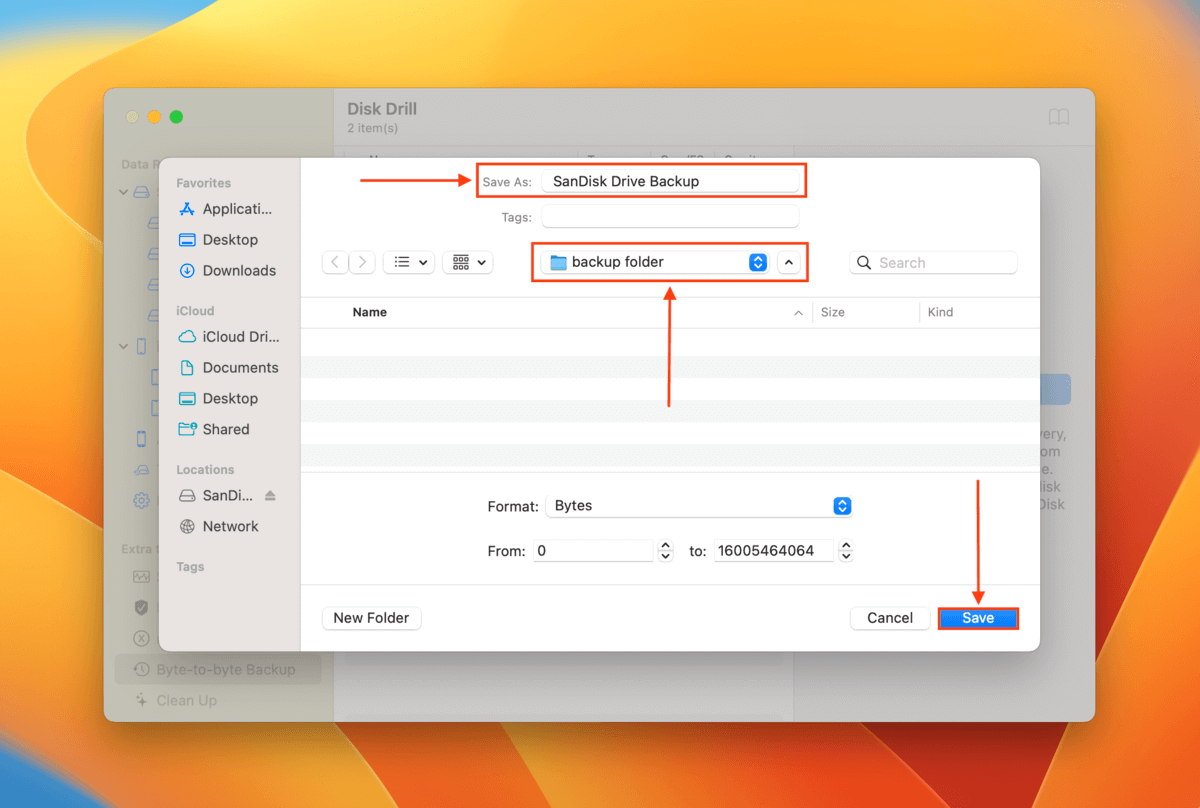The image size is (1200, 808).
Task: Click the From value field
Action: (x=593, y=551)
